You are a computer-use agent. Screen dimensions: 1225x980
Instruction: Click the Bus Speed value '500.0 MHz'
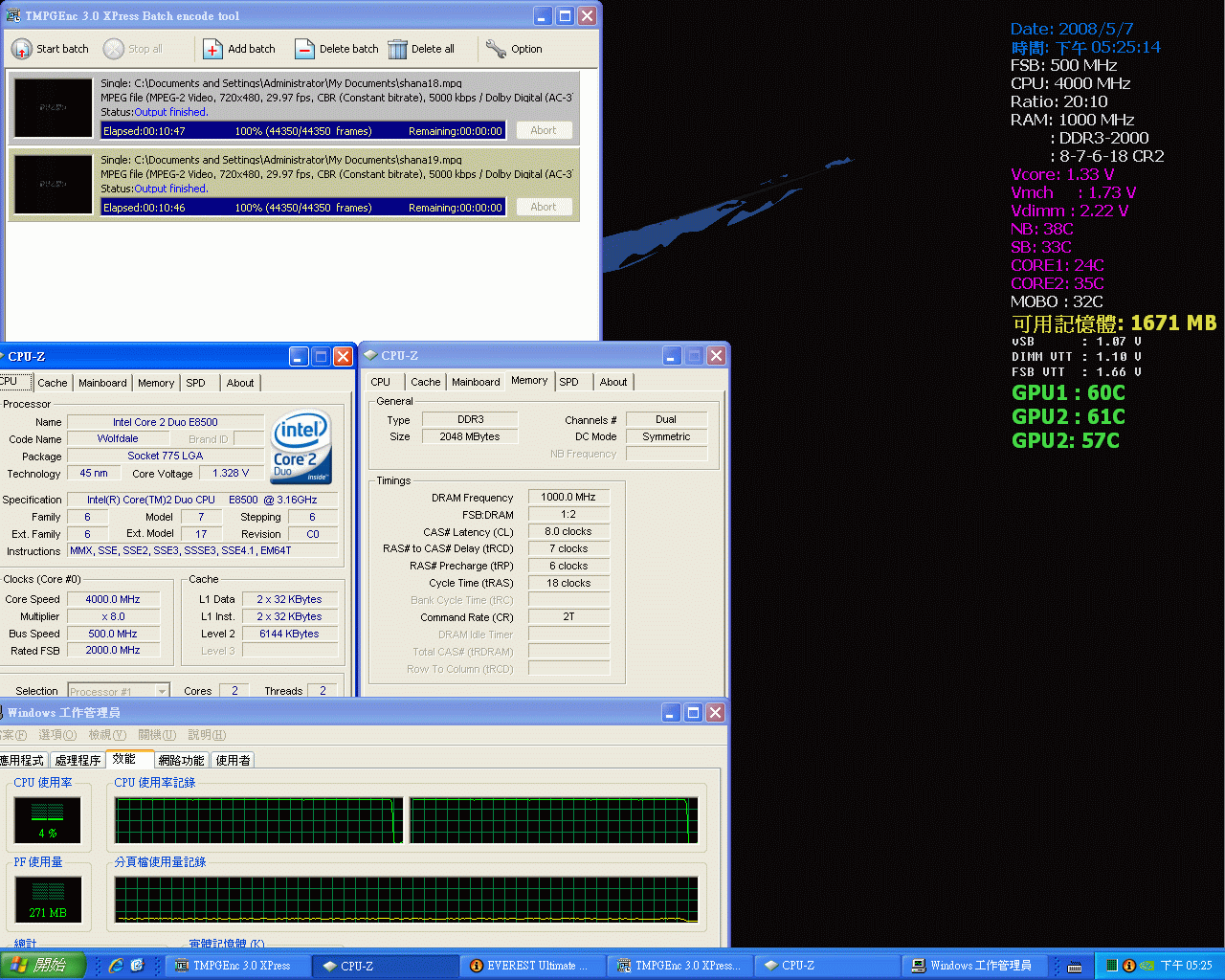pyautogui.click(x=113, y=634)
